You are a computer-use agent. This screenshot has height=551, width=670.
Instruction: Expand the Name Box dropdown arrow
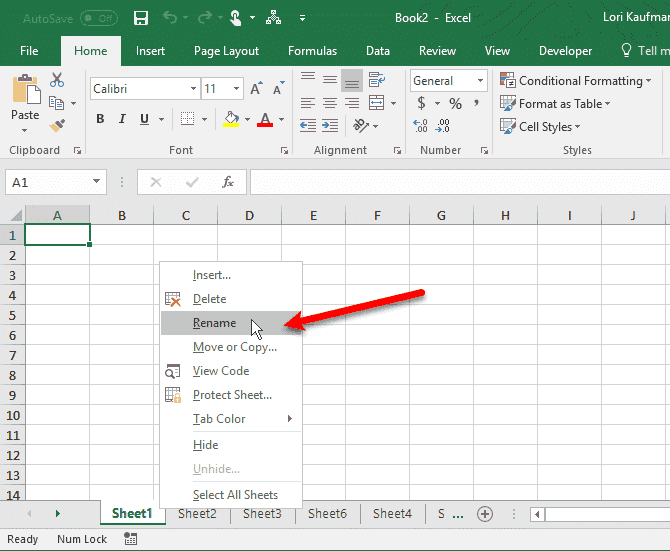(x=97, y=182)
